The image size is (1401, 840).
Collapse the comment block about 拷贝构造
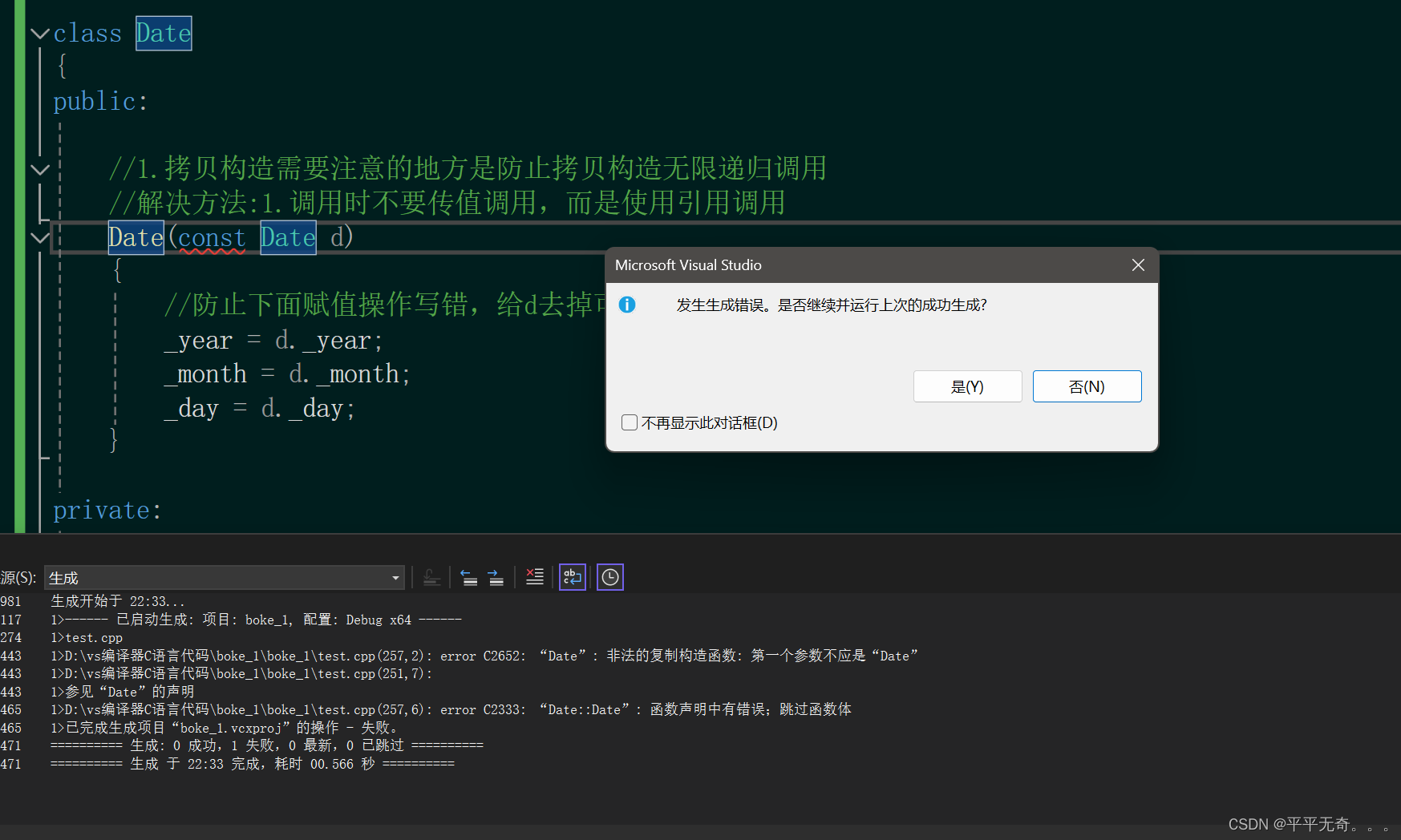(39, 169)
